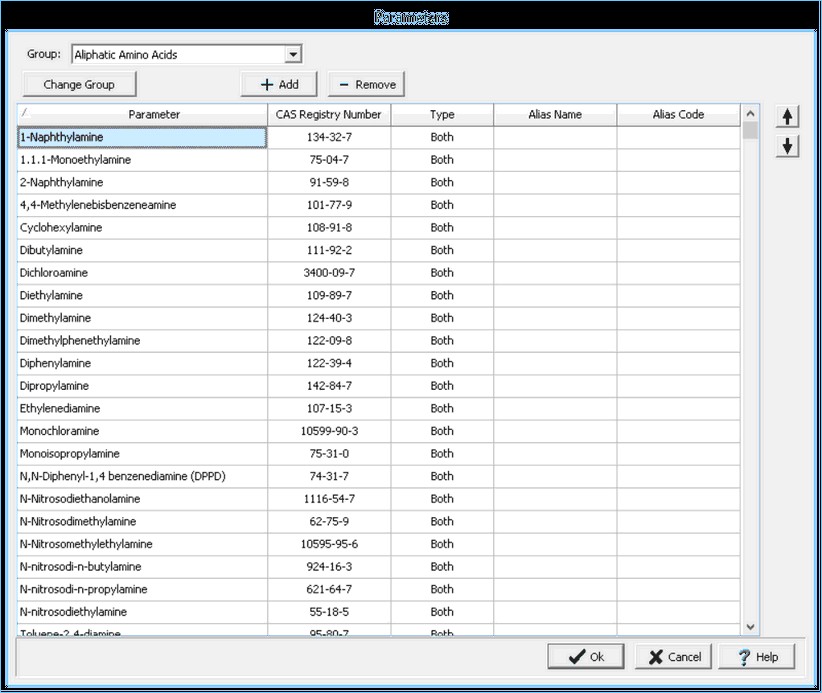The width and height of the screenshot is (822, 693).
Task: Select the Monochloramine row
Action: point(142,431)
